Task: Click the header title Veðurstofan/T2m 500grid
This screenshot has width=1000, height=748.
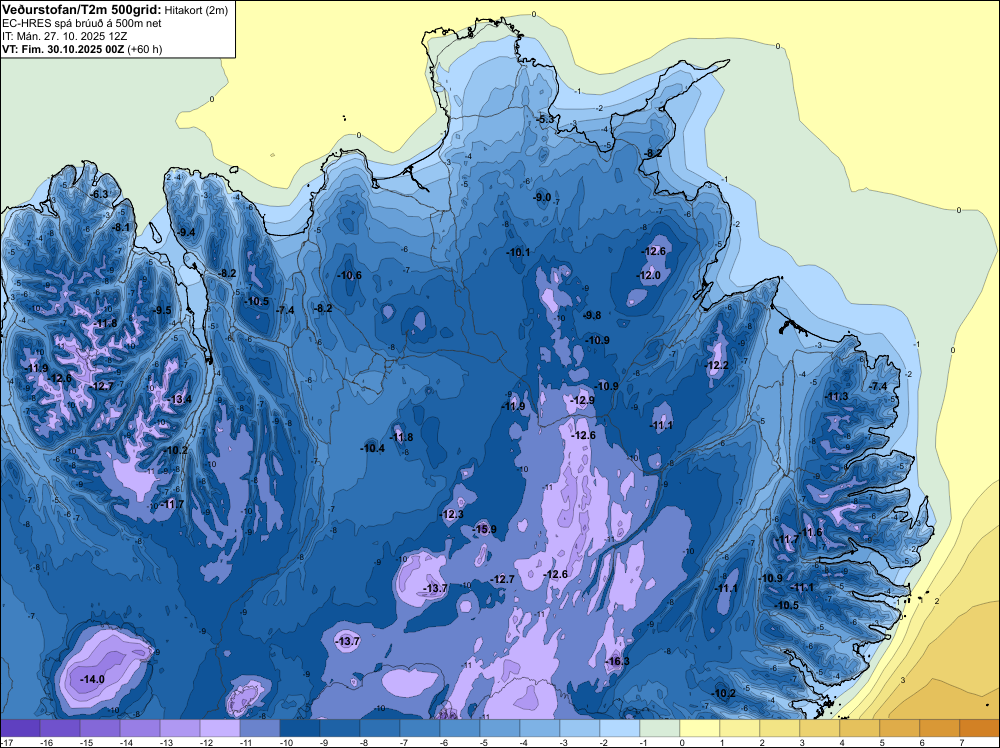Action: [82, 10]
